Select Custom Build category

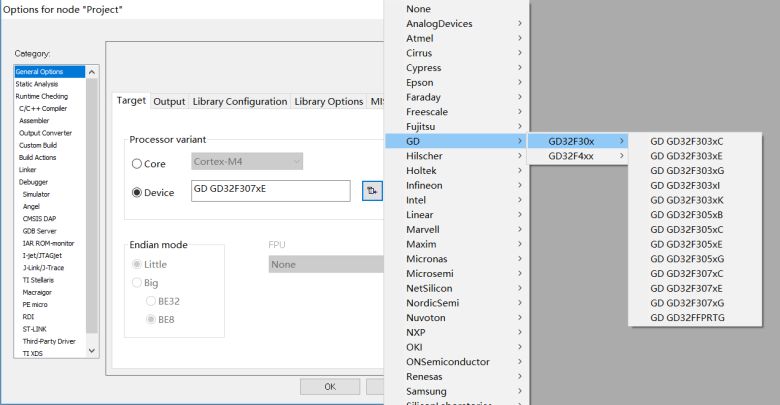49,145
